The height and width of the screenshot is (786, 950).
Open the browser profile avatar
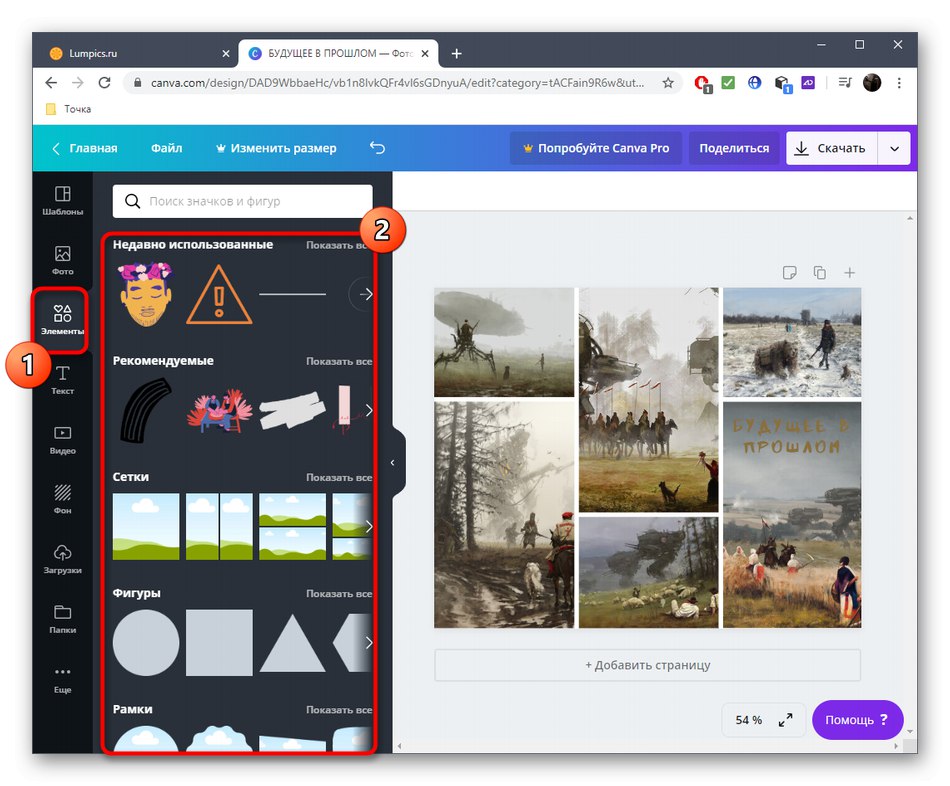click(x=872, y=82)
